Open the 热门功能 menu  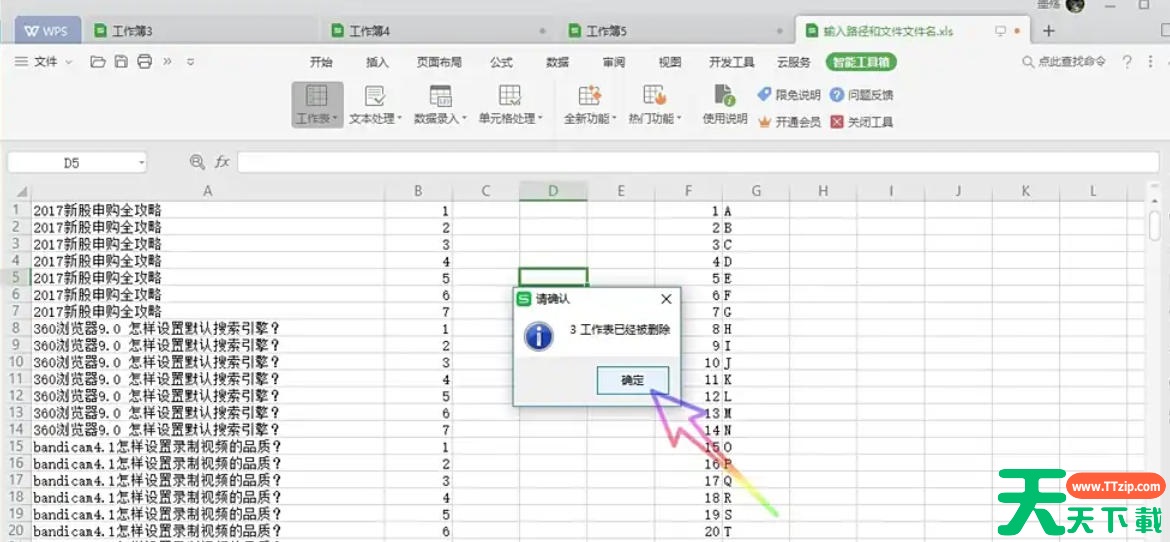[654, 105]
